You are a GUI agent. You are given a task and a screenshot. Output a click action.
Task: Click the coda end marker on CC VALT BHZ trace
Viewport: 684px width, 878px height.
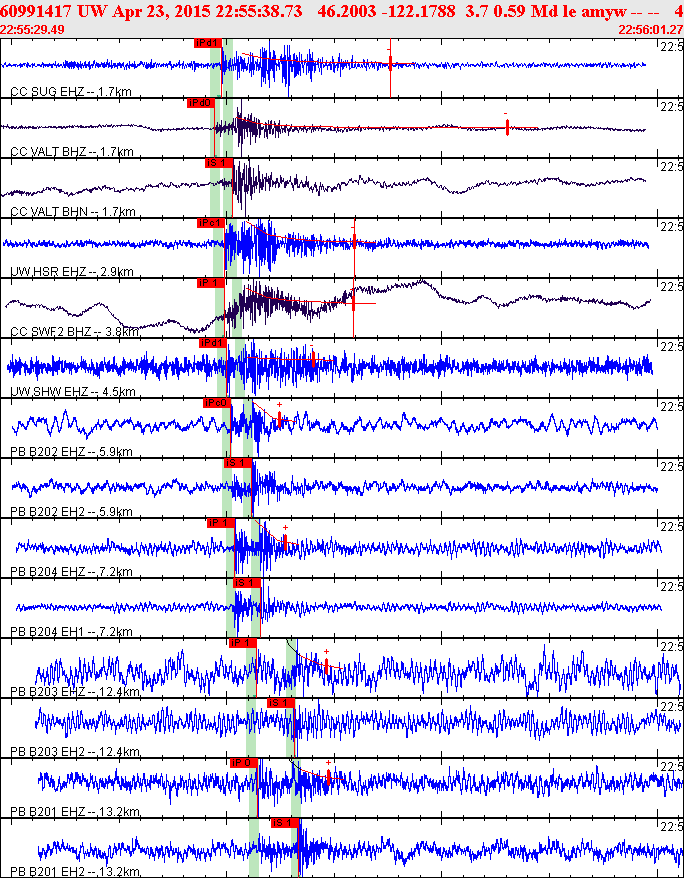tap(507, 128)
